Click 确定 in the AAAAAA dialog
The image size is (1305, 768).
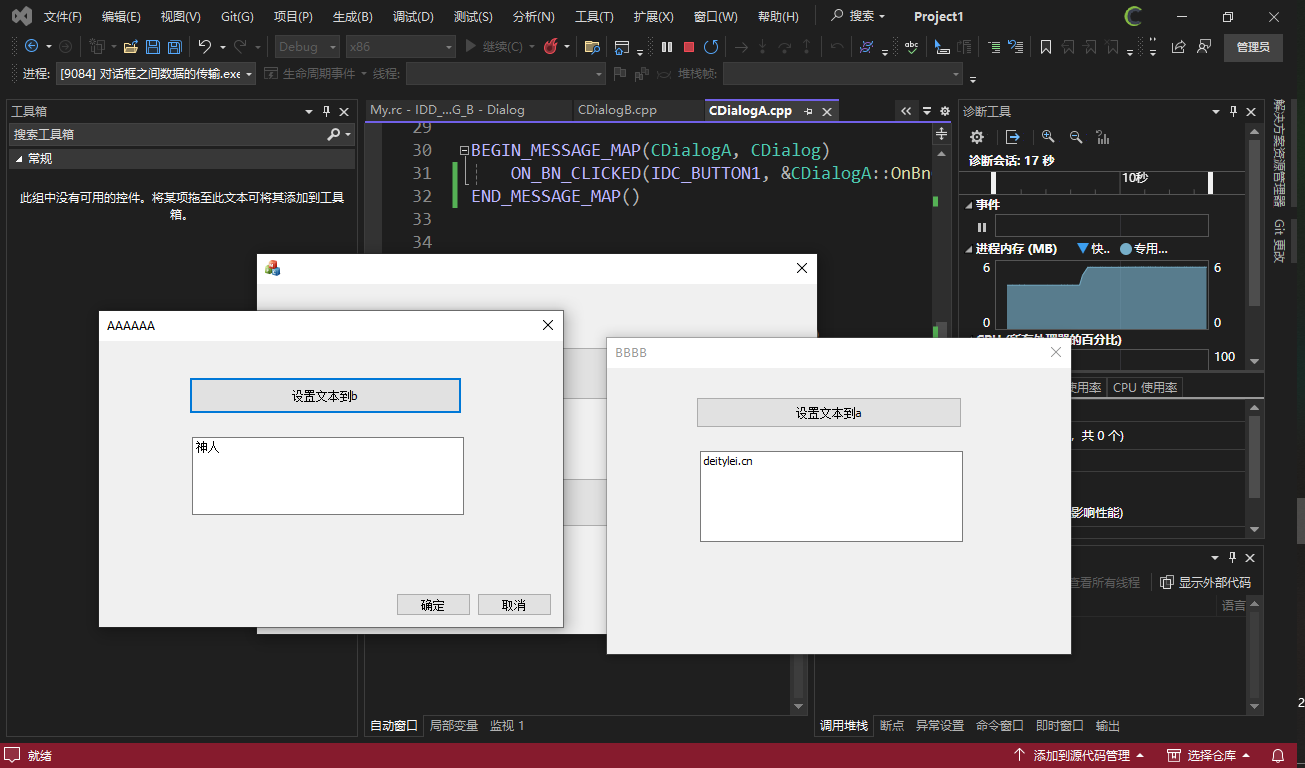[x=433, y=605]
